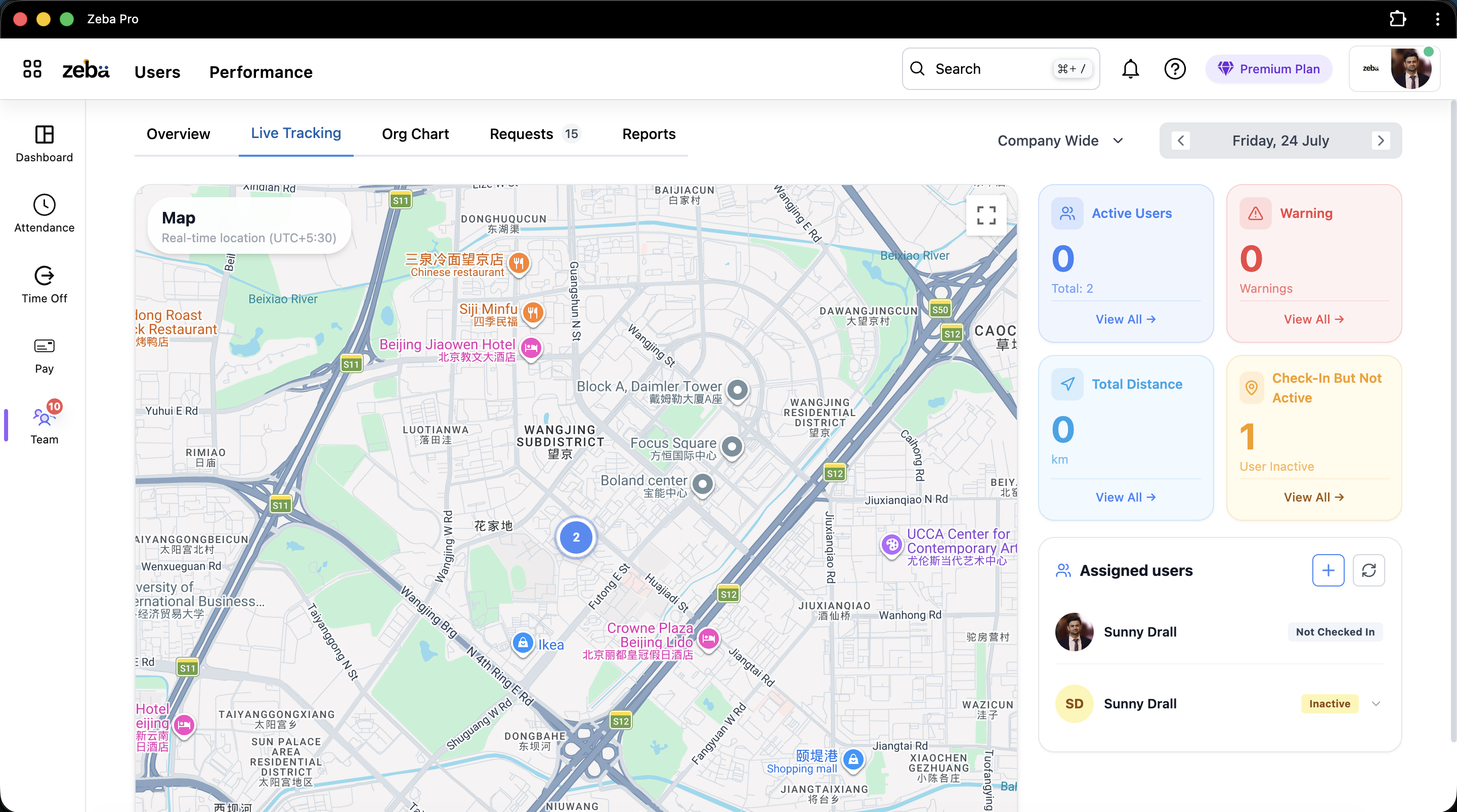Viewport: 1457px width, 812px height.
Task: Open the apps grid menu icon
Action: coord(32,69)
